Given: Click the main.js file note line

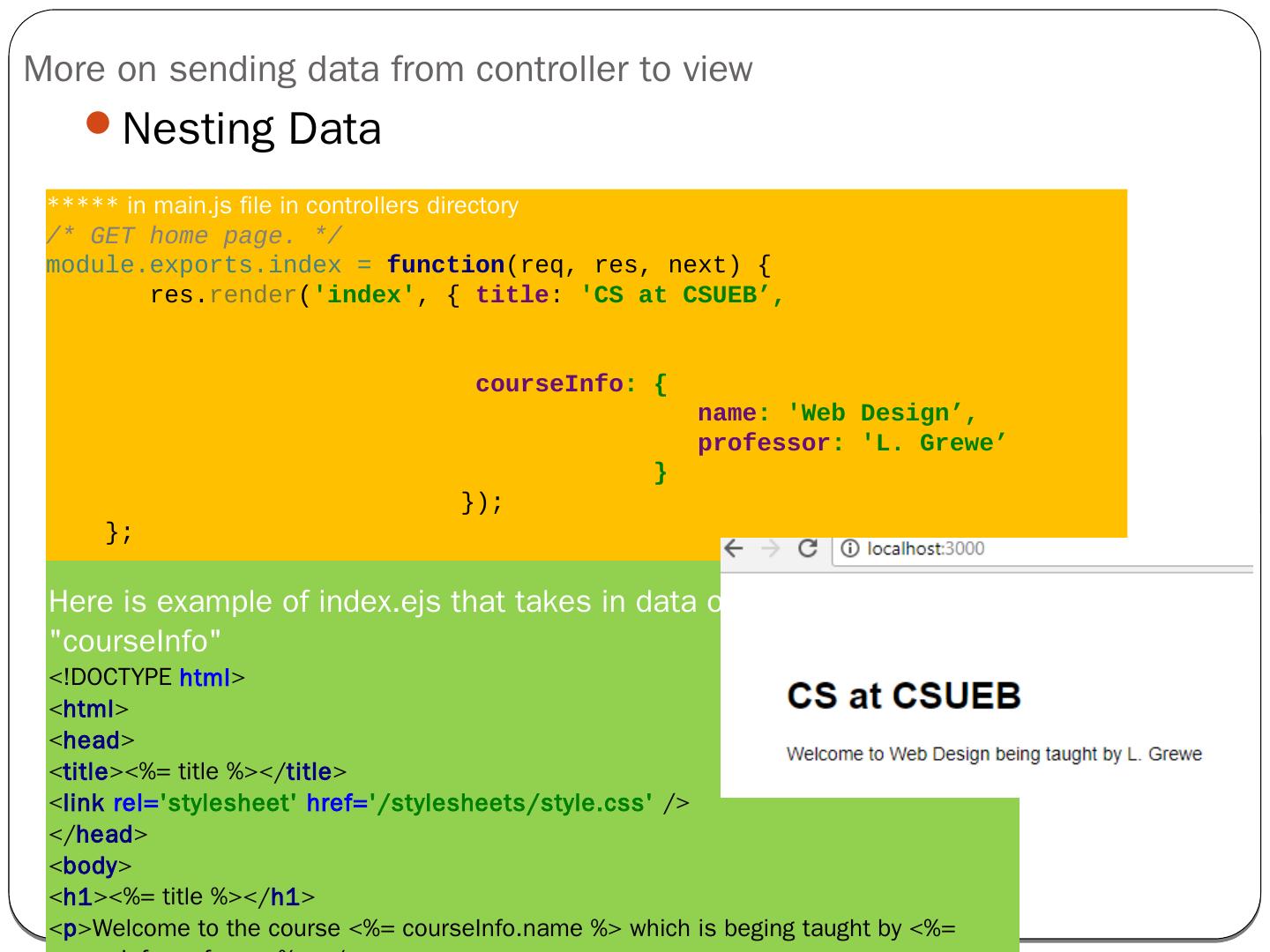Looking at the screenshot, I should (x=282, y=206).
